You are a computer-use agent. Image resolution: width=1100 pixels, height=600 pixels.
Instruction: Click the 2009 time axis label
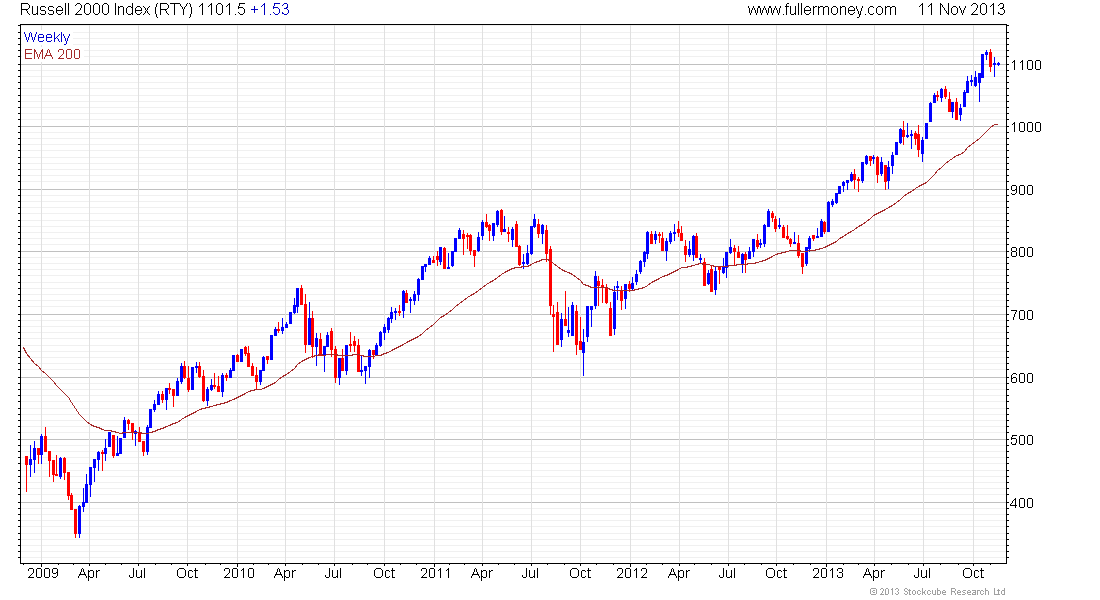tap(43, 573)
